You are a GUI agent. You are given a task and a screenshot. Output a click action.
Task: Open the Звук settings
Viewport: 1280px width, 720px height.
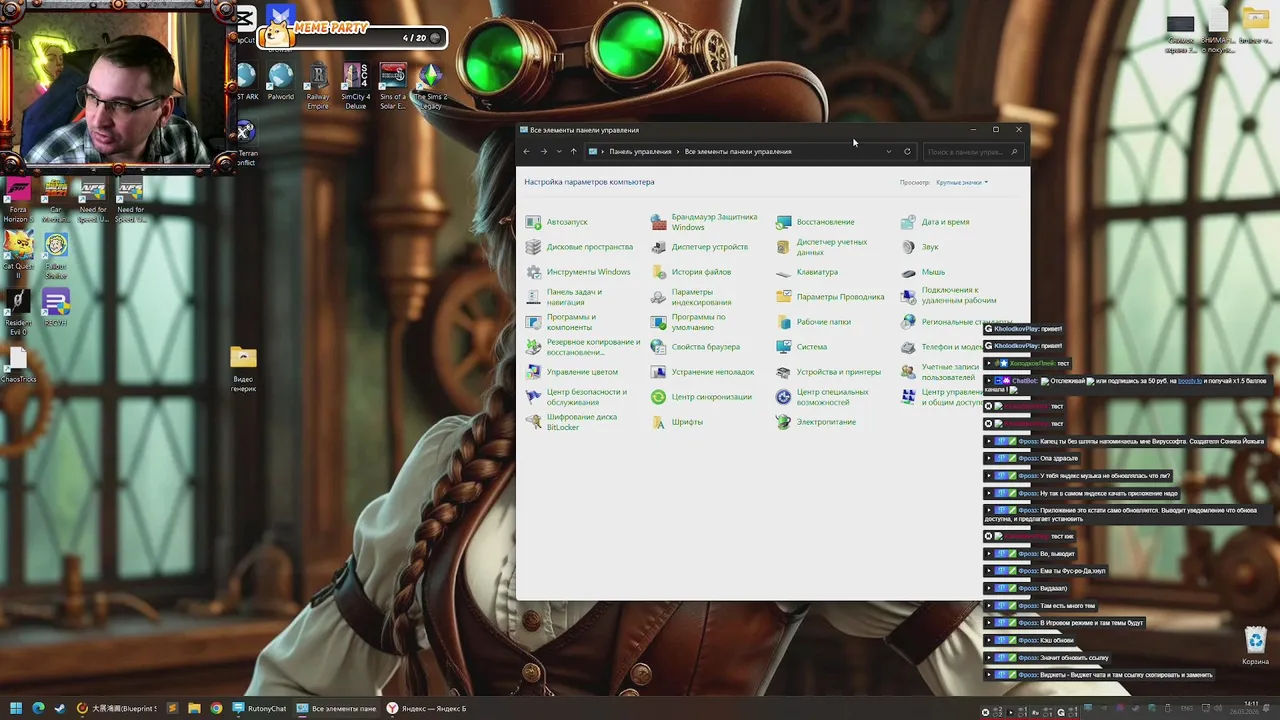tap(920, 247)
